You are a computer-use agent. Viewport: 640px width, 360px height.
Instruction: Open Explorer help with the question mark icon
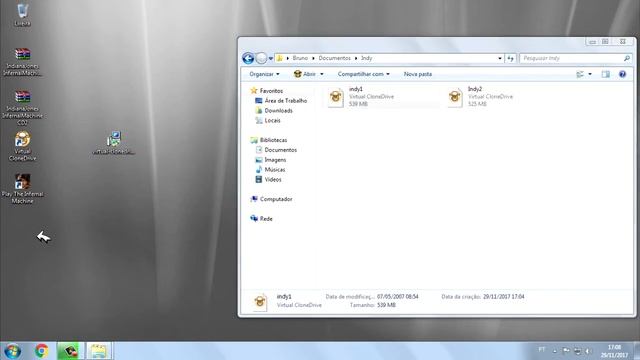coord(622,74)
